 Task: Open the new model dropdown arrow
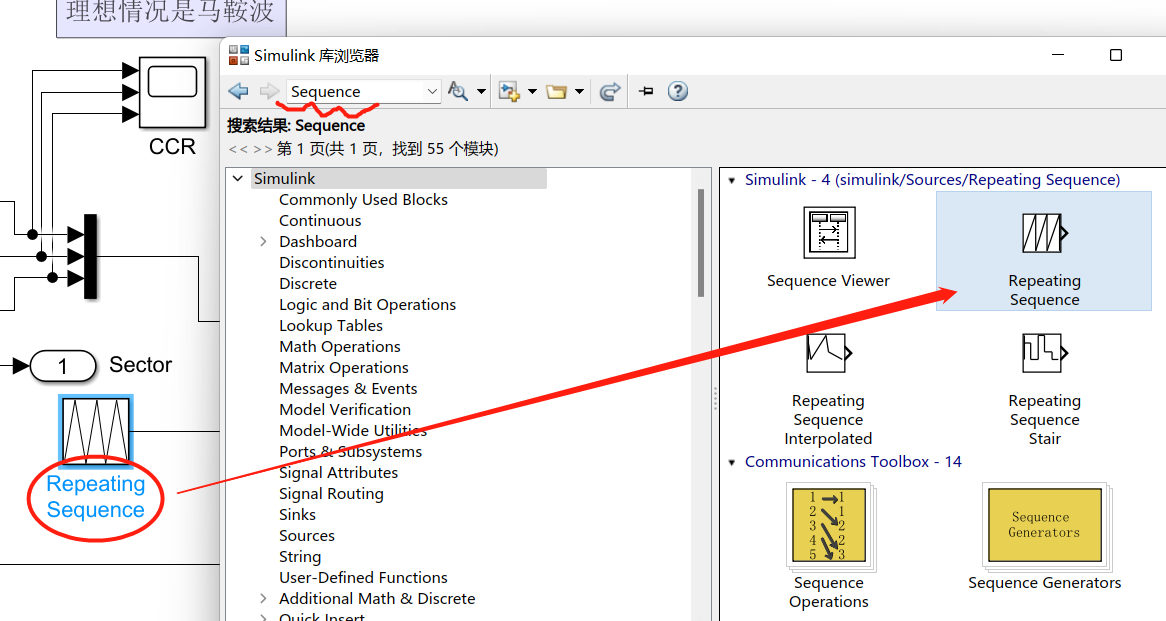pos(532,91)
